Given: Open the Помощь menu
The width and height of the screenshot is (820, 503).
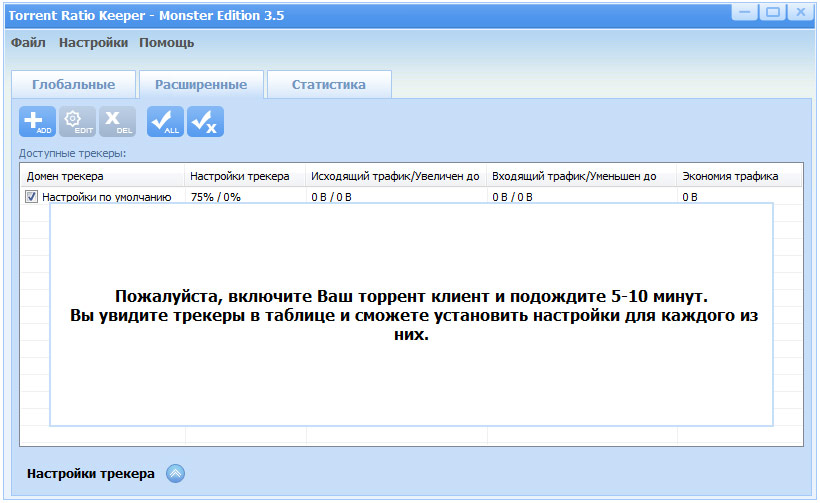Looking at the screenshot, I should pyautogui.click(x=166, y=42).
